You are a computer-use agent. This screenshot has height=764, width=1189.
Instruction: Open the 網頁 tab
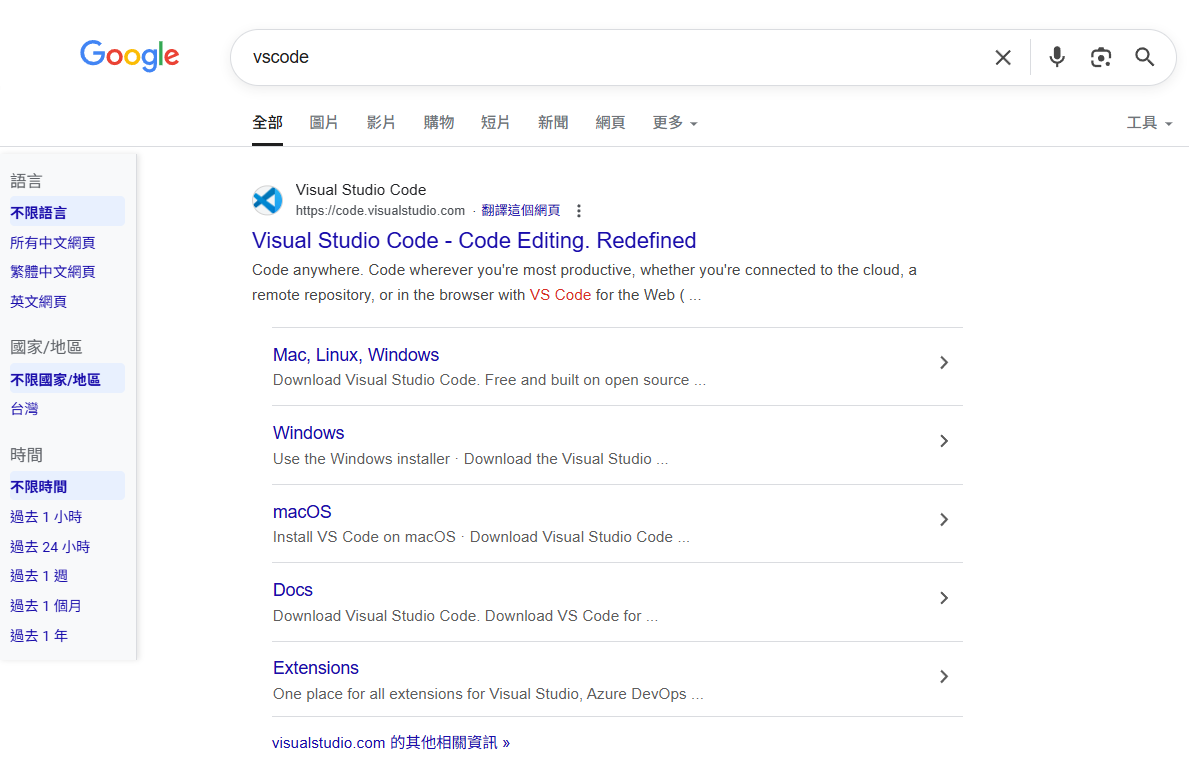[x=610, y=123]
